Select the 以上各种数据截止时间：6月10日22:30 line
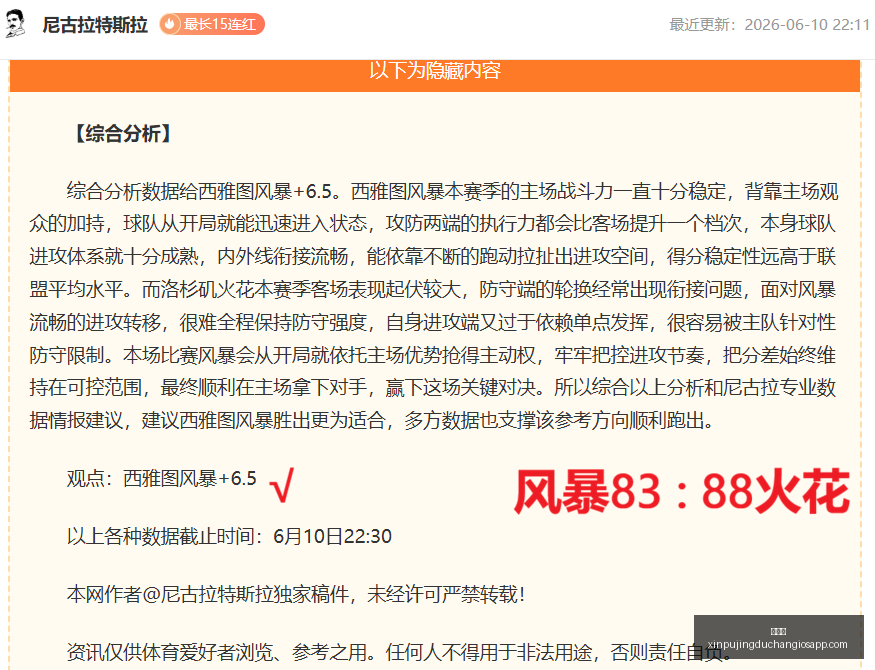 click(x=229, y=536)
